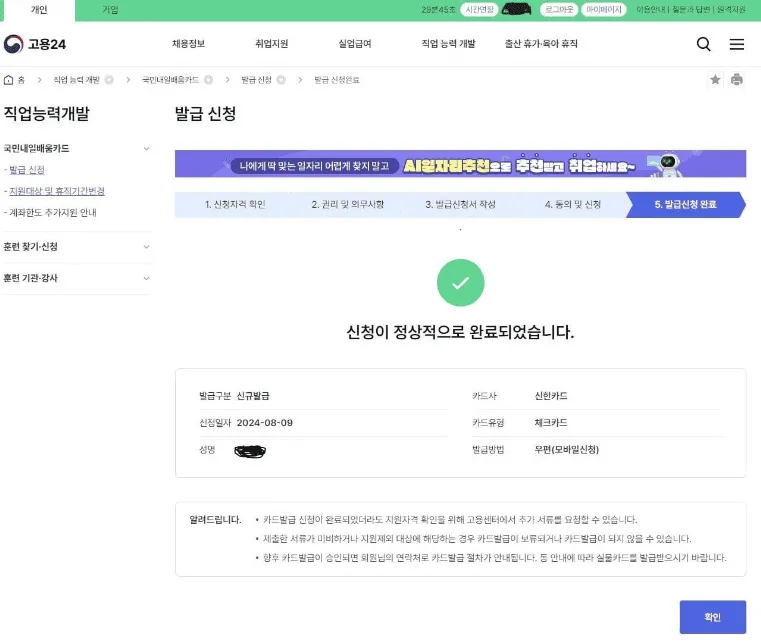Click the 홈 breadcrumb text
Viewport: 761px width, 643px height.
point(21,80)
